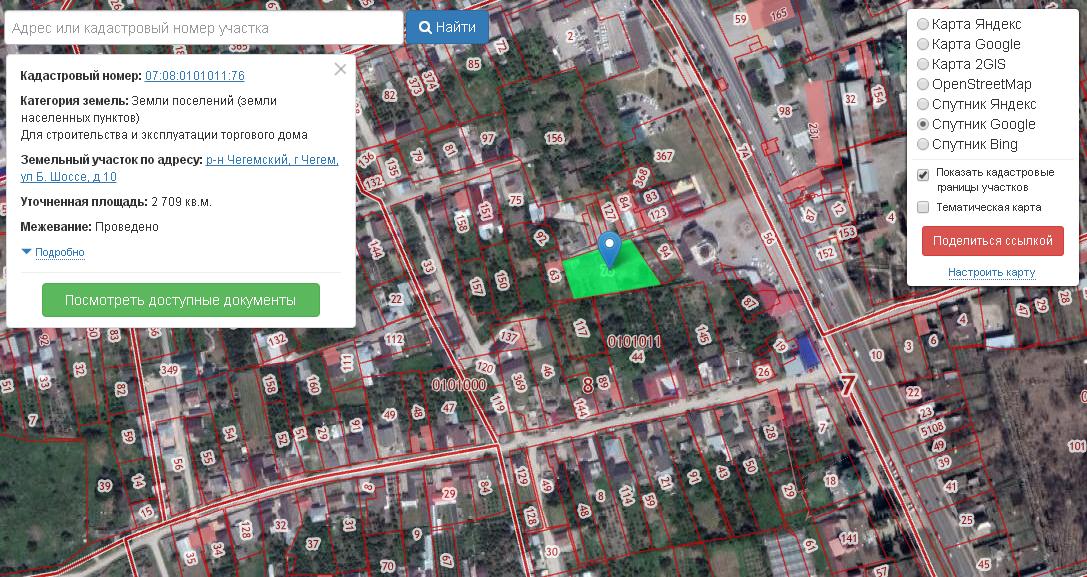This screenshot has height=577, width=1087.
Task: Select Спутник Яндекс satellite layer
Action: 923,104
